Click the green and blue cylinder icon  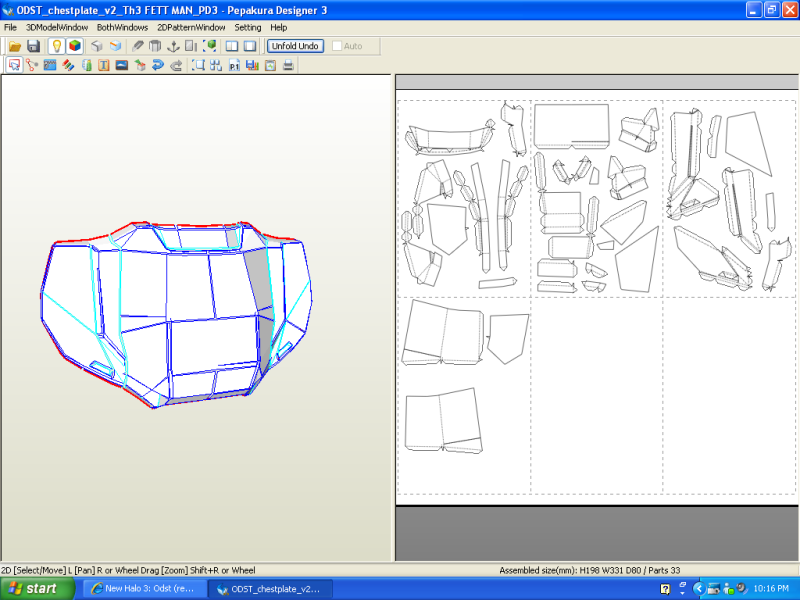pyautogui.click(x=87, y=65)
